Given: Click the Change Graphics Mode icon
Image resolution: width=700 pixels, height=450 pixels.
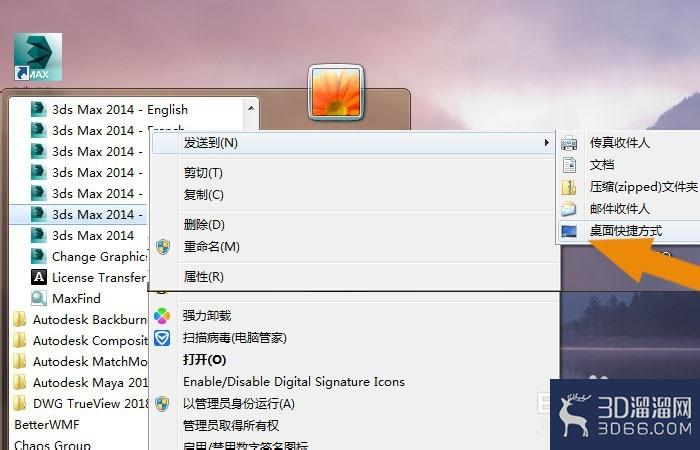Looking at the screenshot, I should click(38, 256).
